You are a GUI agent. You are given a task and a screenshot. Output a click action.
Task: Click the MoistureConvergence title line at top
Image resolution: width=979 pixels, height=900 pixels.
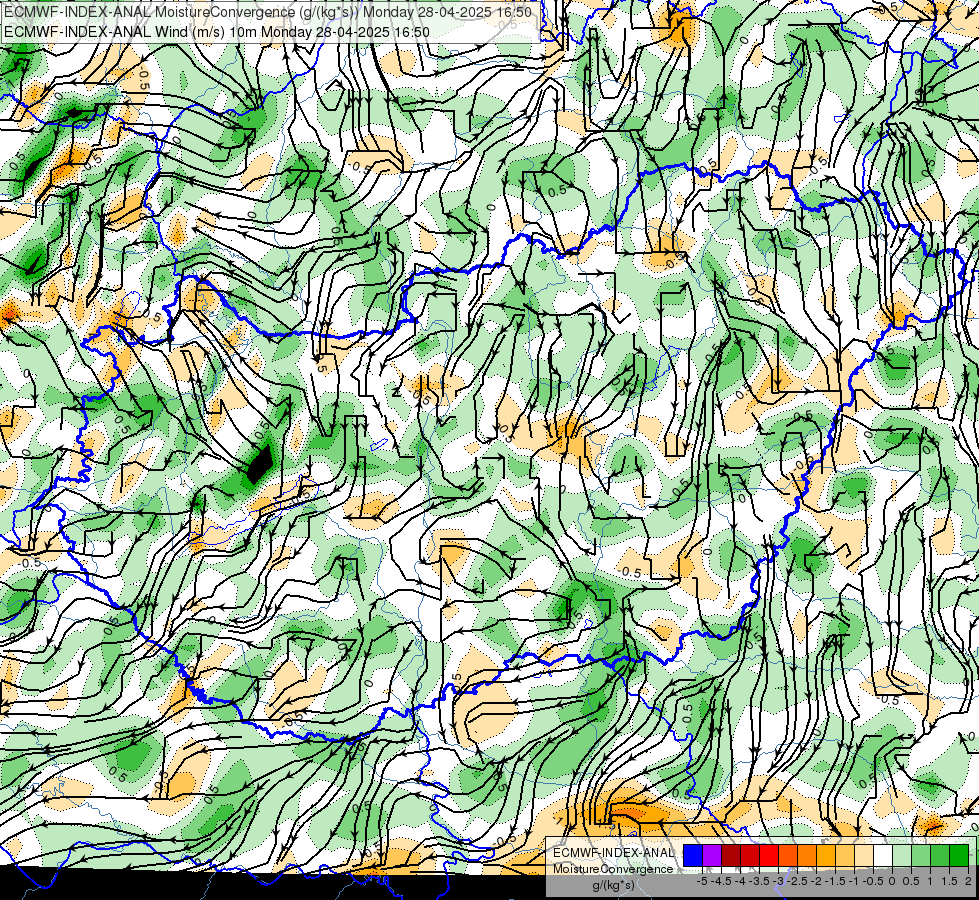tap(268, 12)
